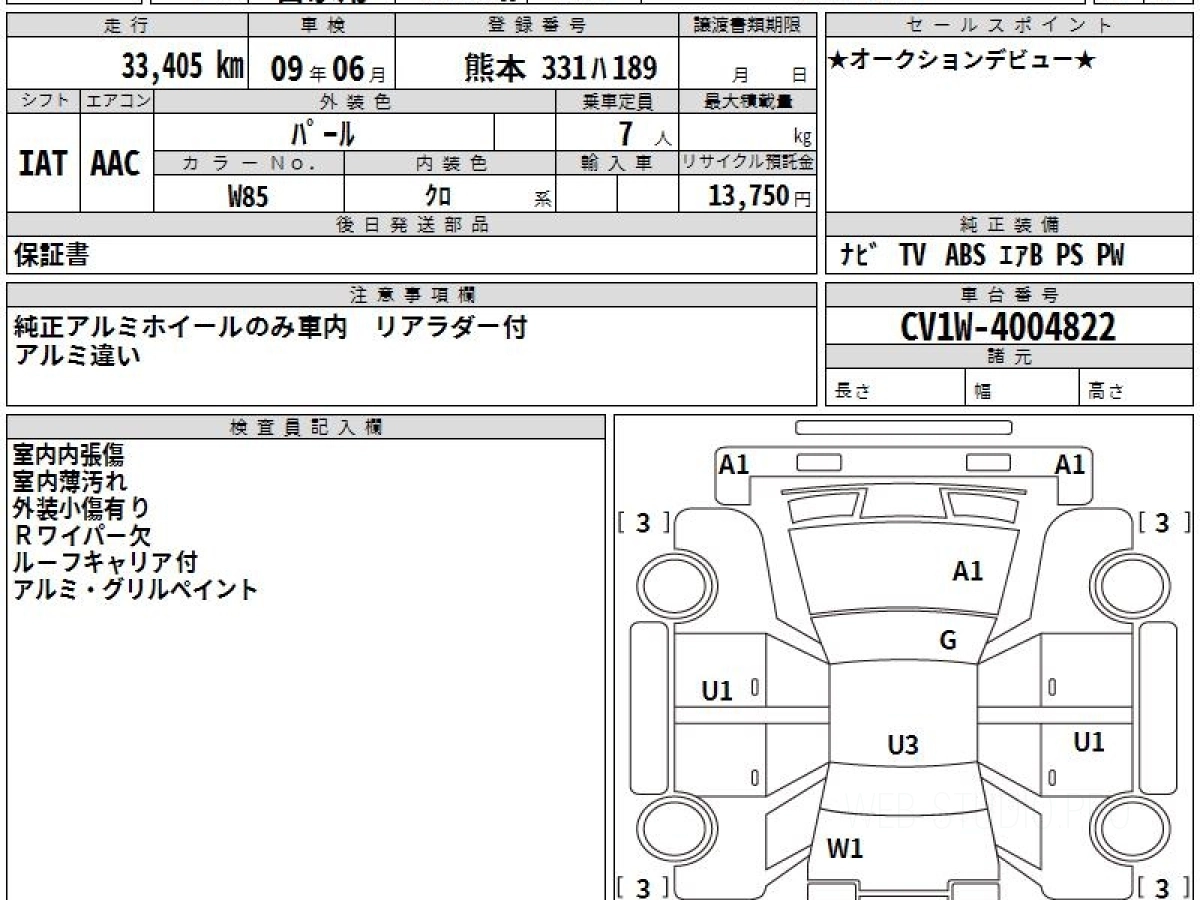This screenshot has height=900, width=1200.
Task: Click the 外装色 header
Action: pyautogui.click(x=355, y=101)
